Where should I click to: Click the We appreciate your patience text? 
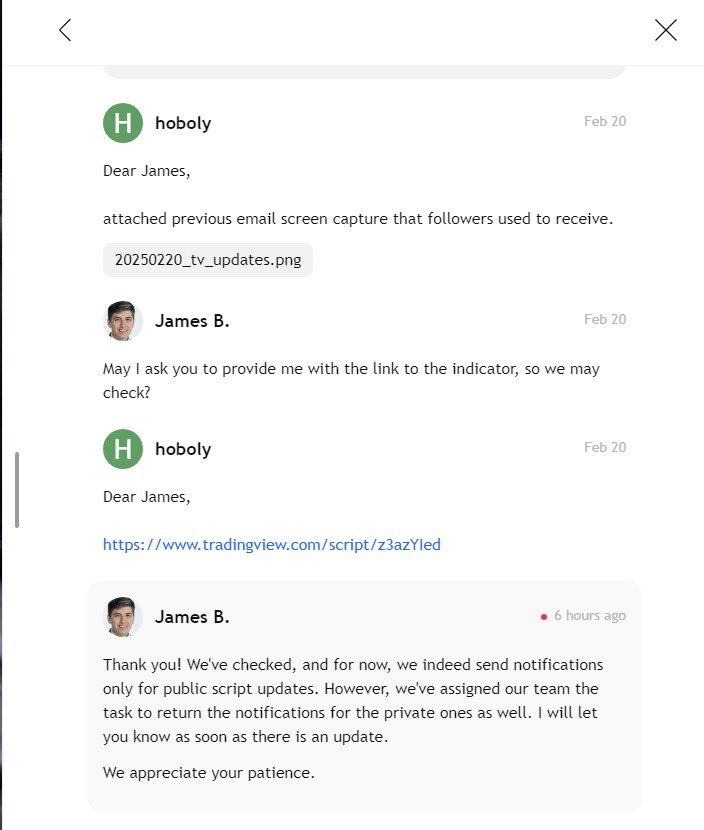pyautogui.click(x=209, y=773)
